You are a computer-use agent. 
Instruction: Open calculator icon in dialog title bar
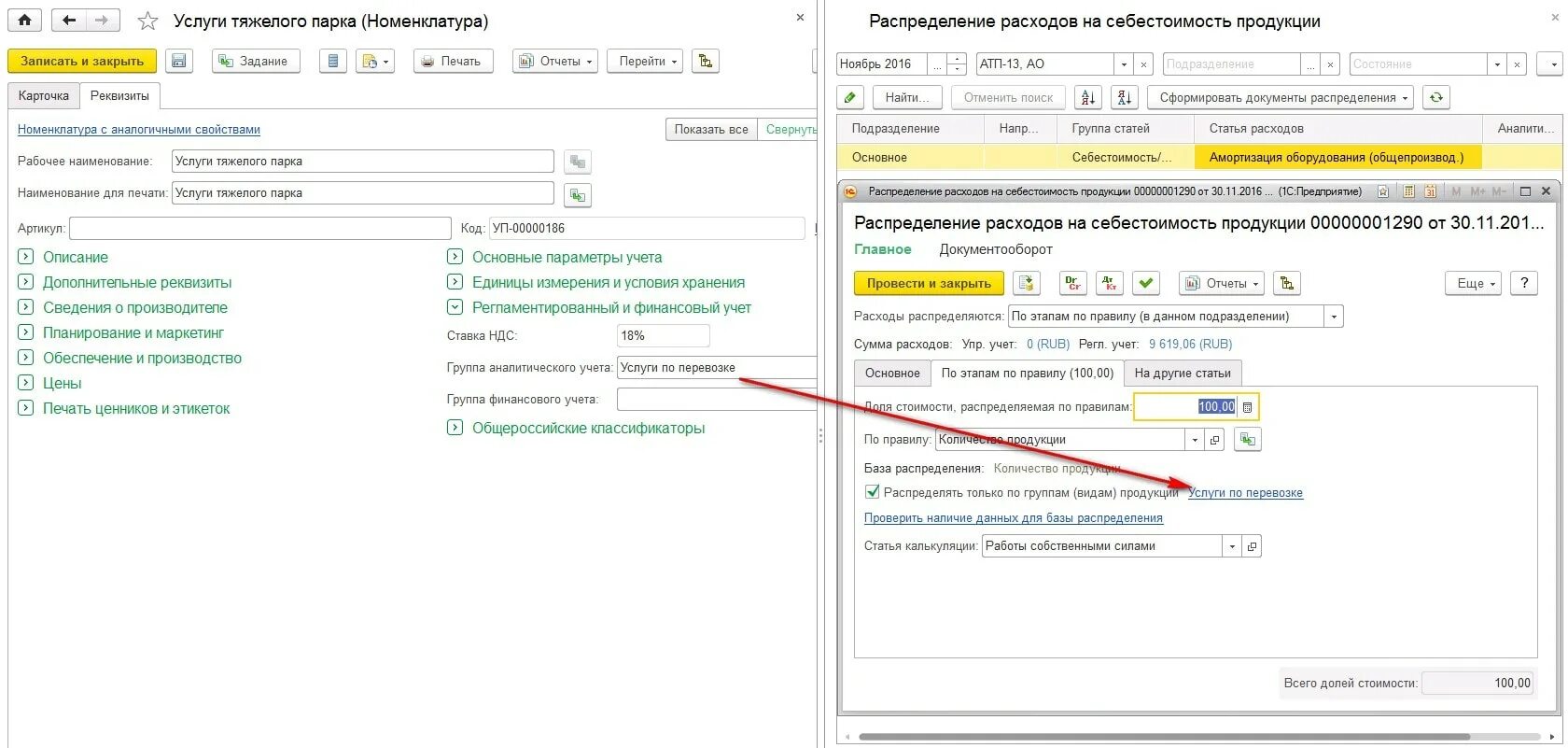click(1407, 191)
